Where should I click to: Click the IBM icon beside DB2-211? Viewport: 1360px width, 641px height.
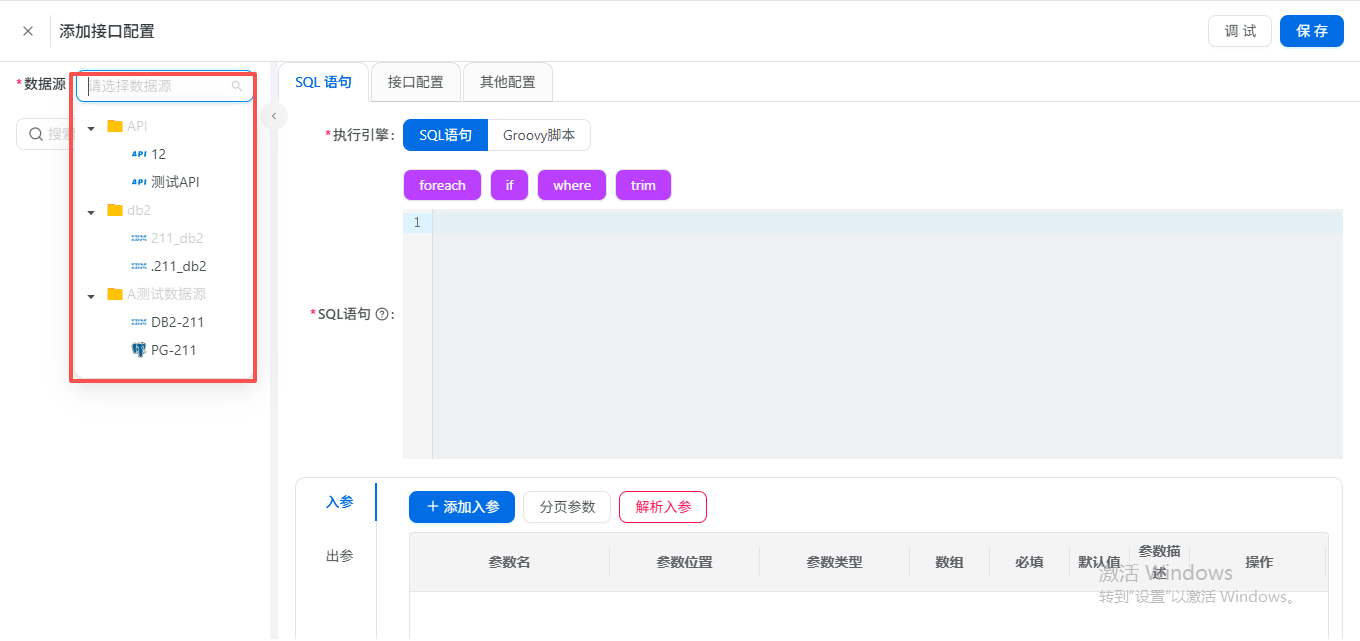coord(139,322)
